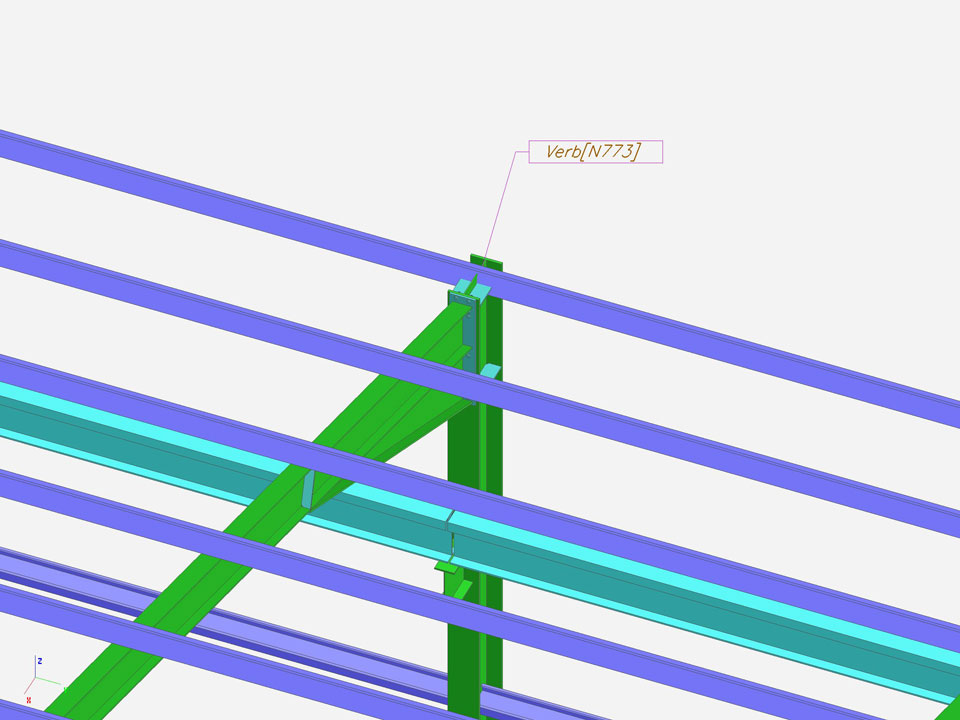960x720 pixels.
Task: Click the blue Z axis label in triad
Action: (x=38, y=661)
